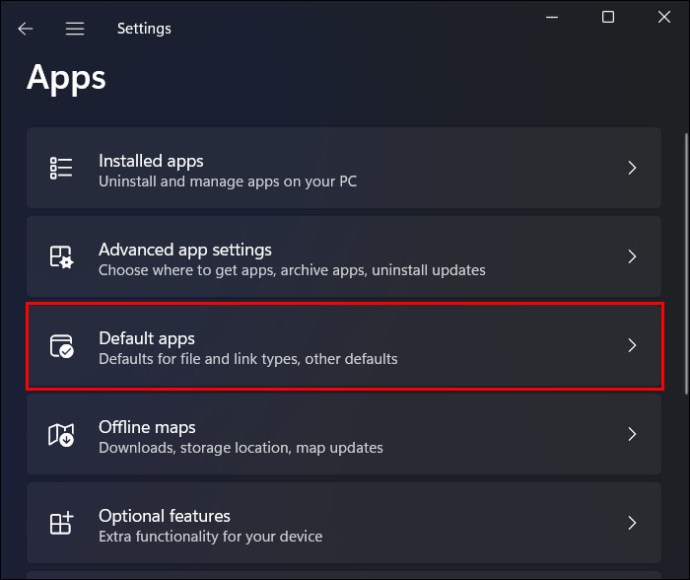Click the Advanced app settings icon
This screenshot has height=580, width=690.
click(61, 257)
